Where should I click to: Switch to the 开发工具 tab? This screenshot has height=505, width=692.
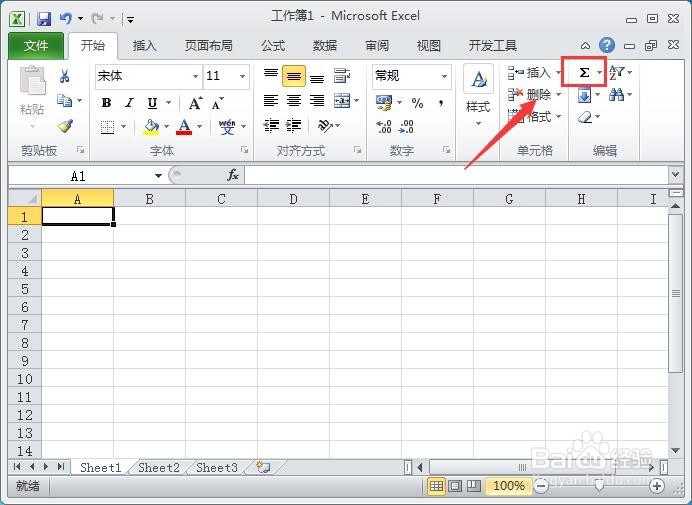tap(493, 45)
